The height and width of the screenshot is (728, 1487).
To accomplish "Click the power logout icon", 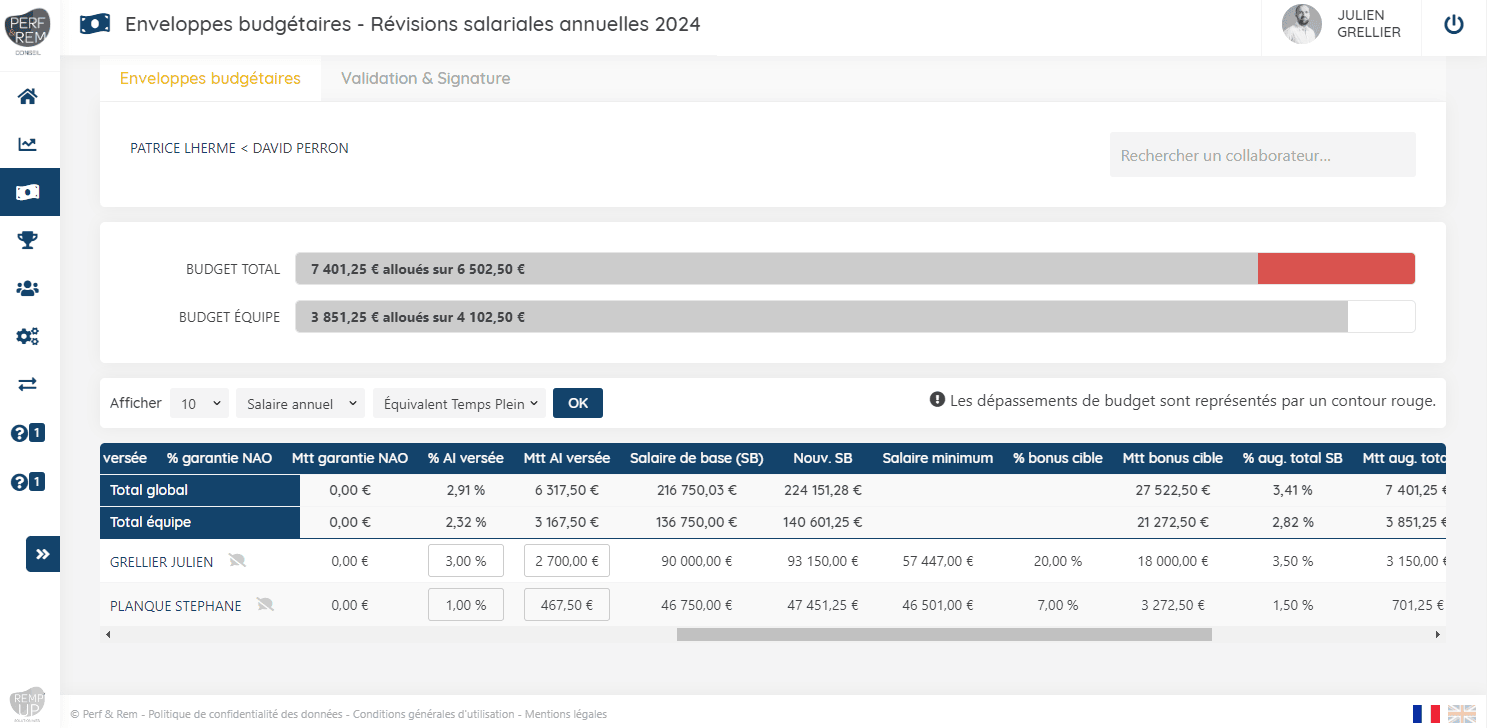I will [x=1454, y=25].
